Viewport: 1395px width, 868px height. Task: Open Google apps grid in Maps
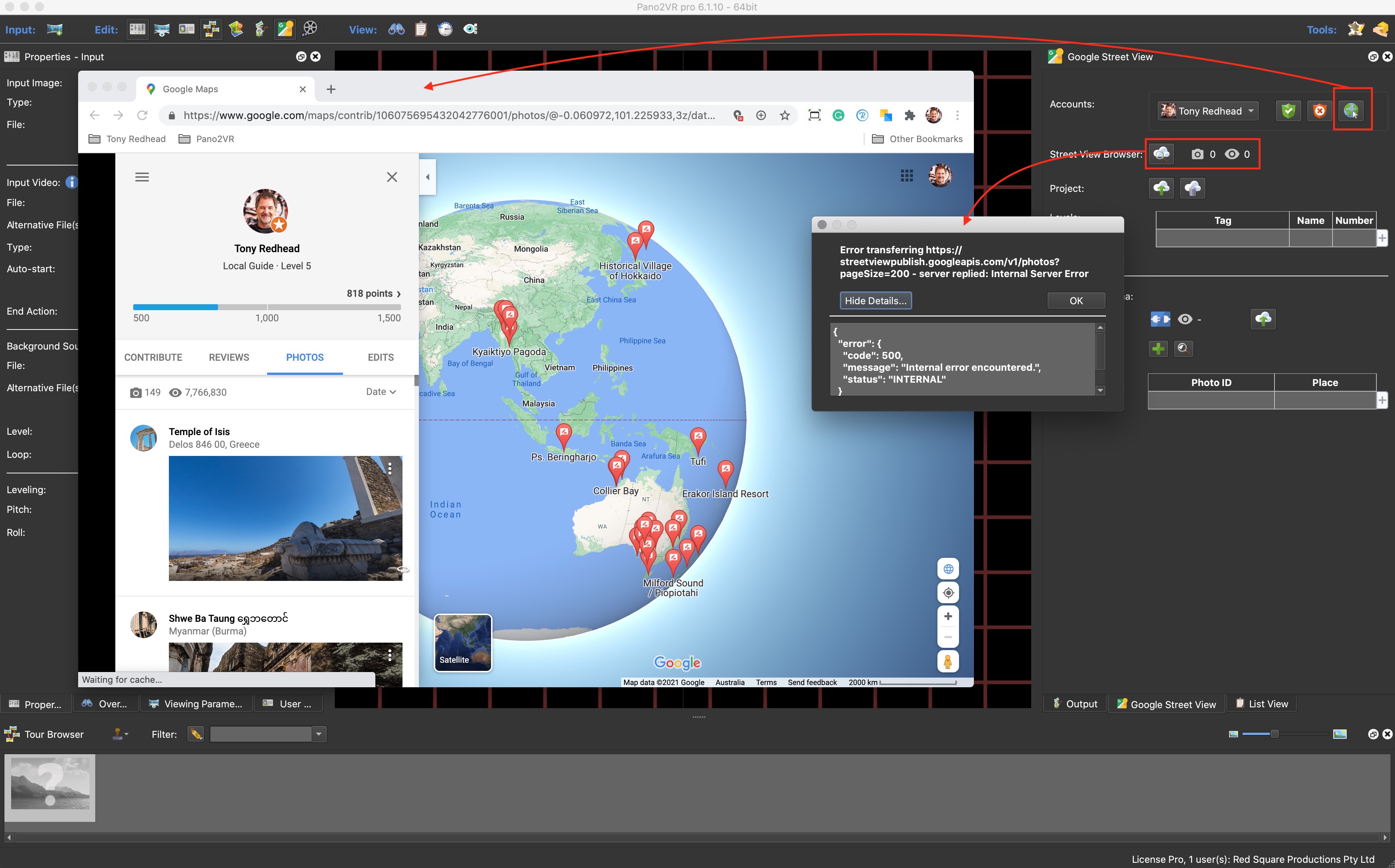(x=907, y=176)
